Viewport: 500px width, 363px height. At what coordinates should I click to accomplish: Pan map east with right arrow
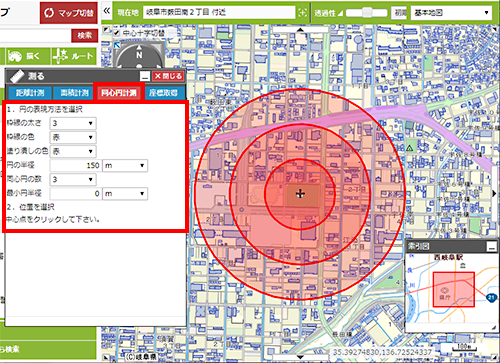495,194
